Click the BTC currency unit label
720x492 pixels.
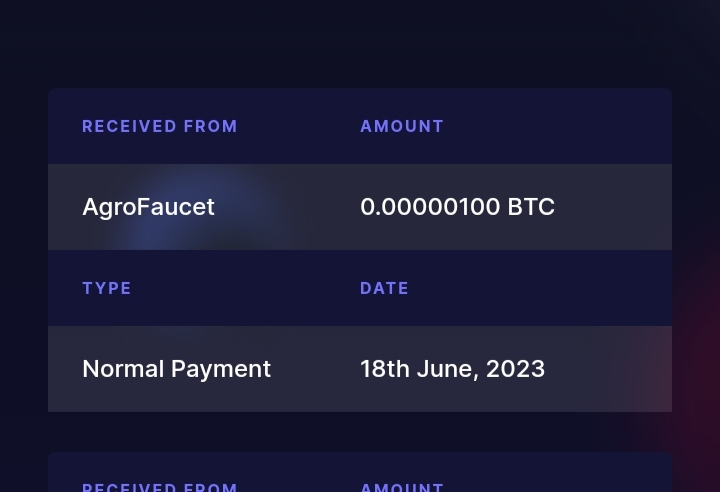point(531,207)
